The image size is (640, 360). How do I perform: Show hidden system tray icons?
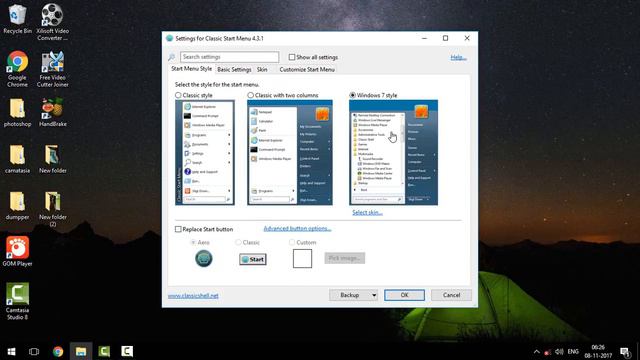537,351
